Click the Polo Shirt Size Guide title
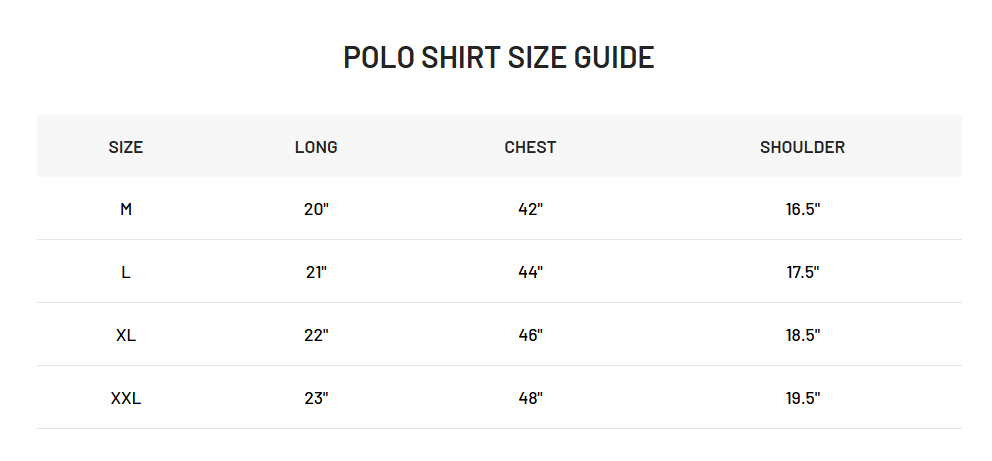Viewport: 992px width, 461px height. tap(499, 57)
